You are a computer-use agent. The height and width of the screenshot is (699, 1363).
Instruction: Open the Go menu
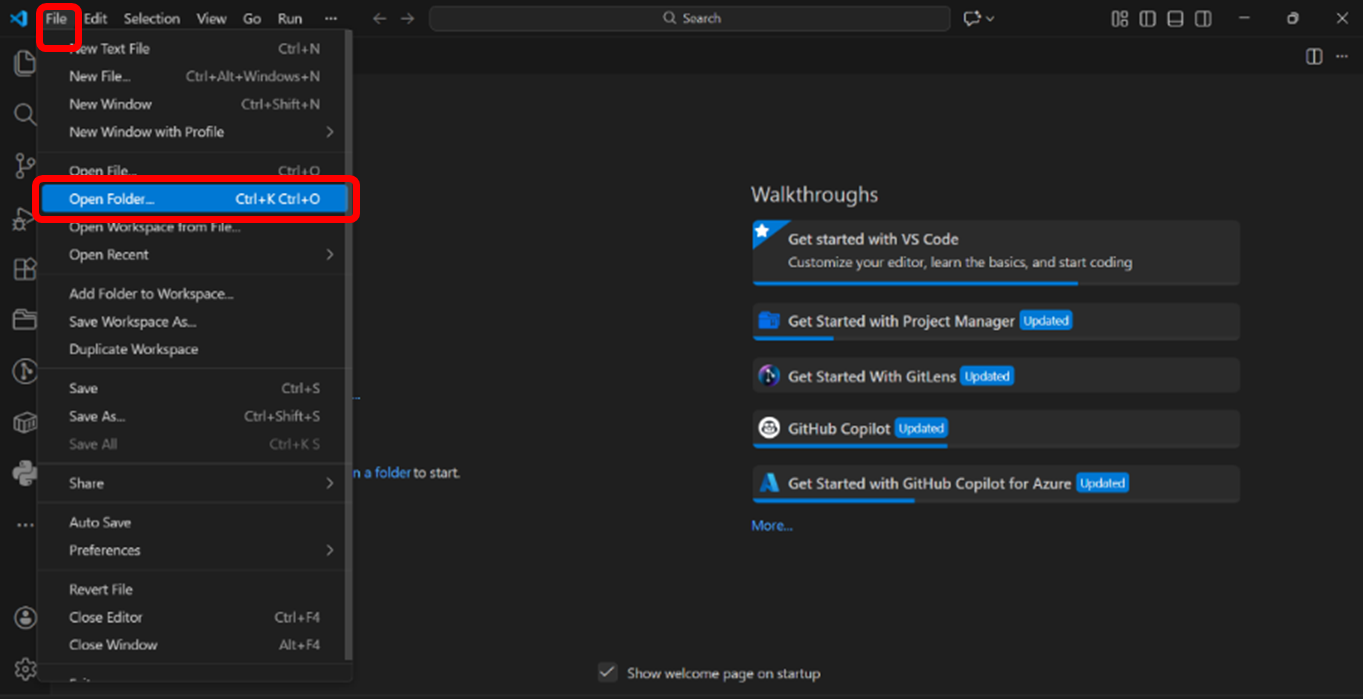tap(252, 18)
